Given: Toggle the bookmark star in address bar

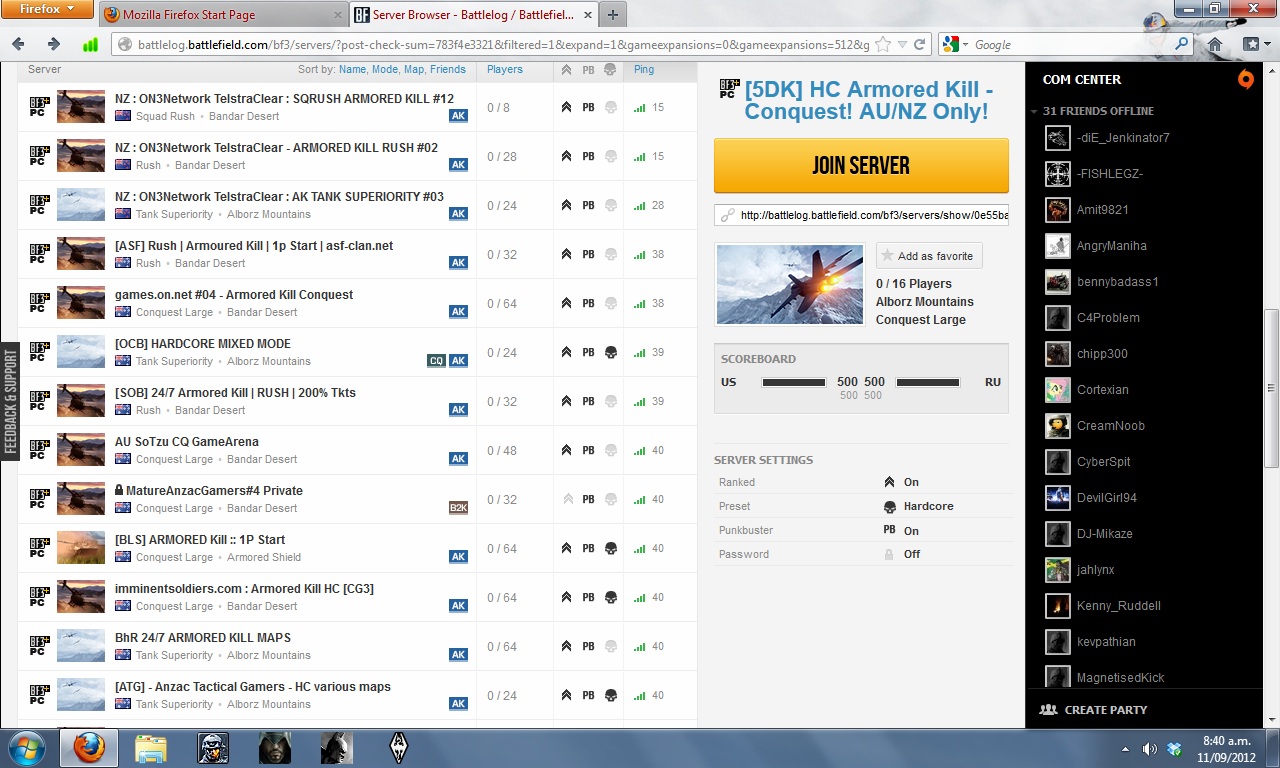Looking at the screenshot, I should click(x=883, y=44).
